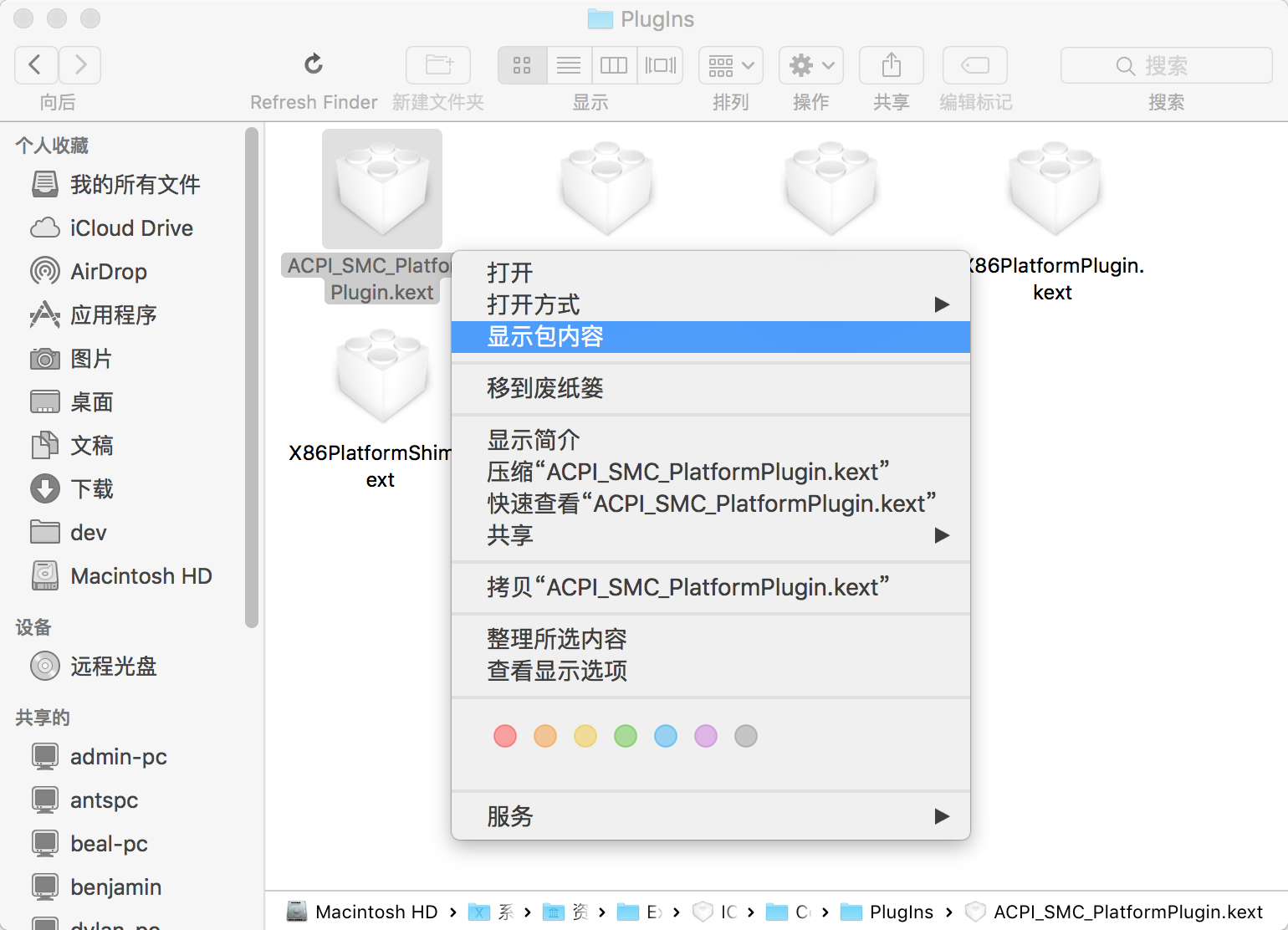Click PlugIns folder in path bar

pos(887,912)
